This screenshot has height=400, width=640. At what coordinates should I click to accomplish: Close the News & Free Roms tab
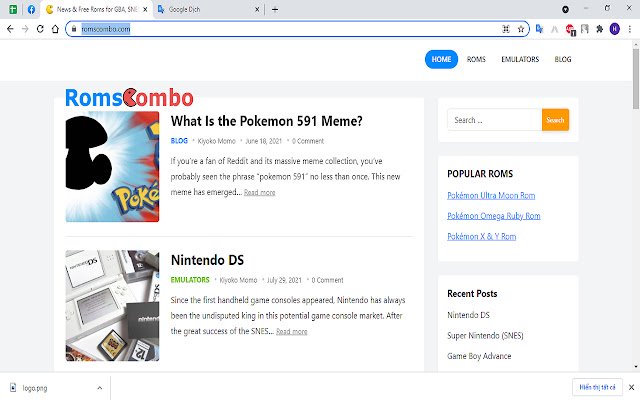point(145,9)
